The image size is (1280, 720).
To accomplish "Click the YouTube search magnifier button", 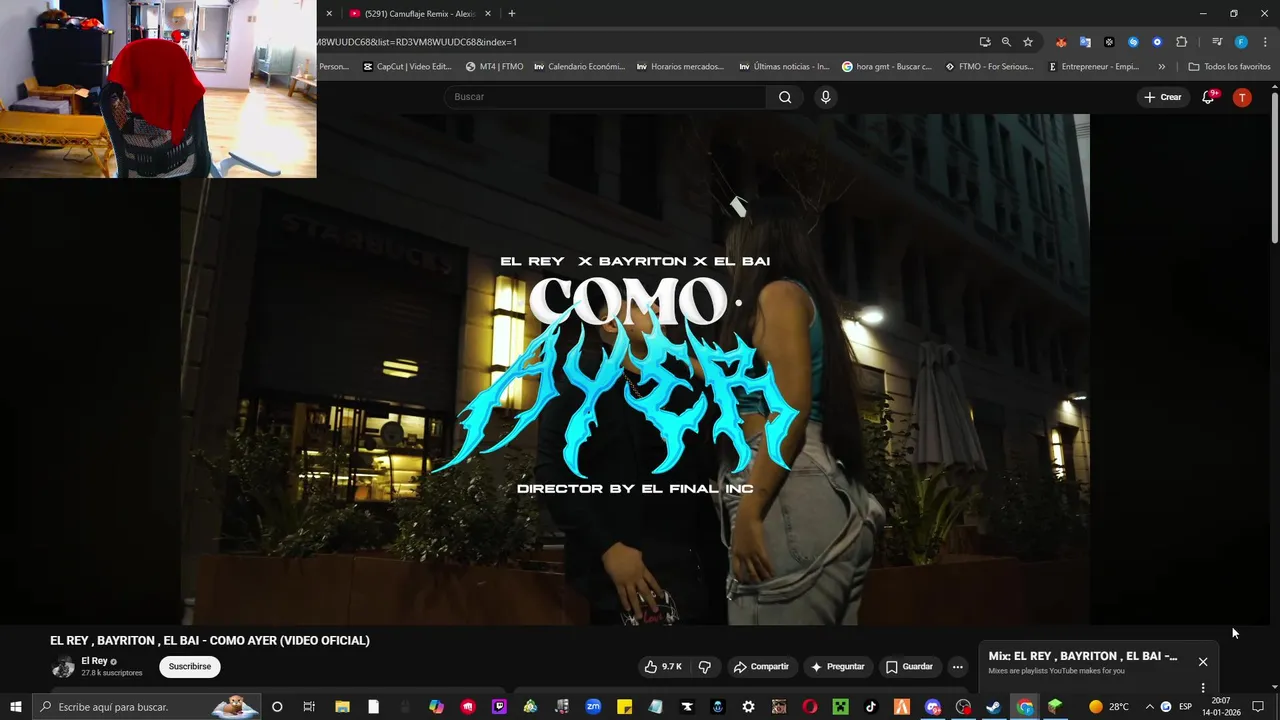I will [x=785, y=97].
